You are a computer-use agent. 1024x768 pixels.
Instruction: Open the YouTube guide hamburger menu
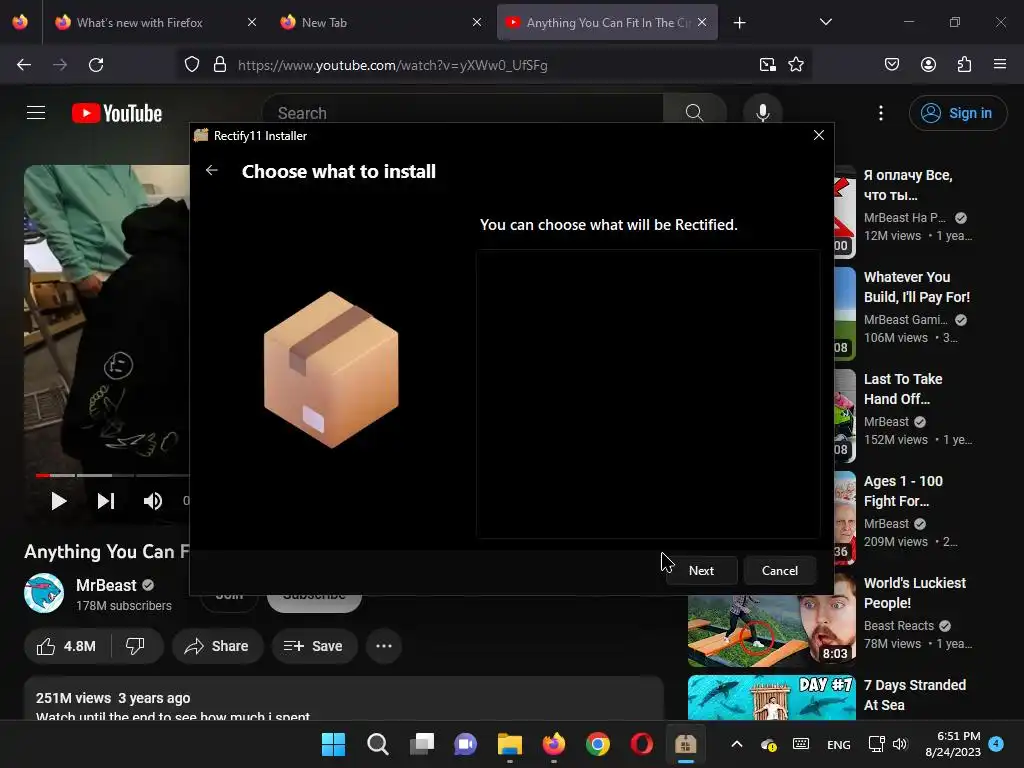(x=36, y=113)
